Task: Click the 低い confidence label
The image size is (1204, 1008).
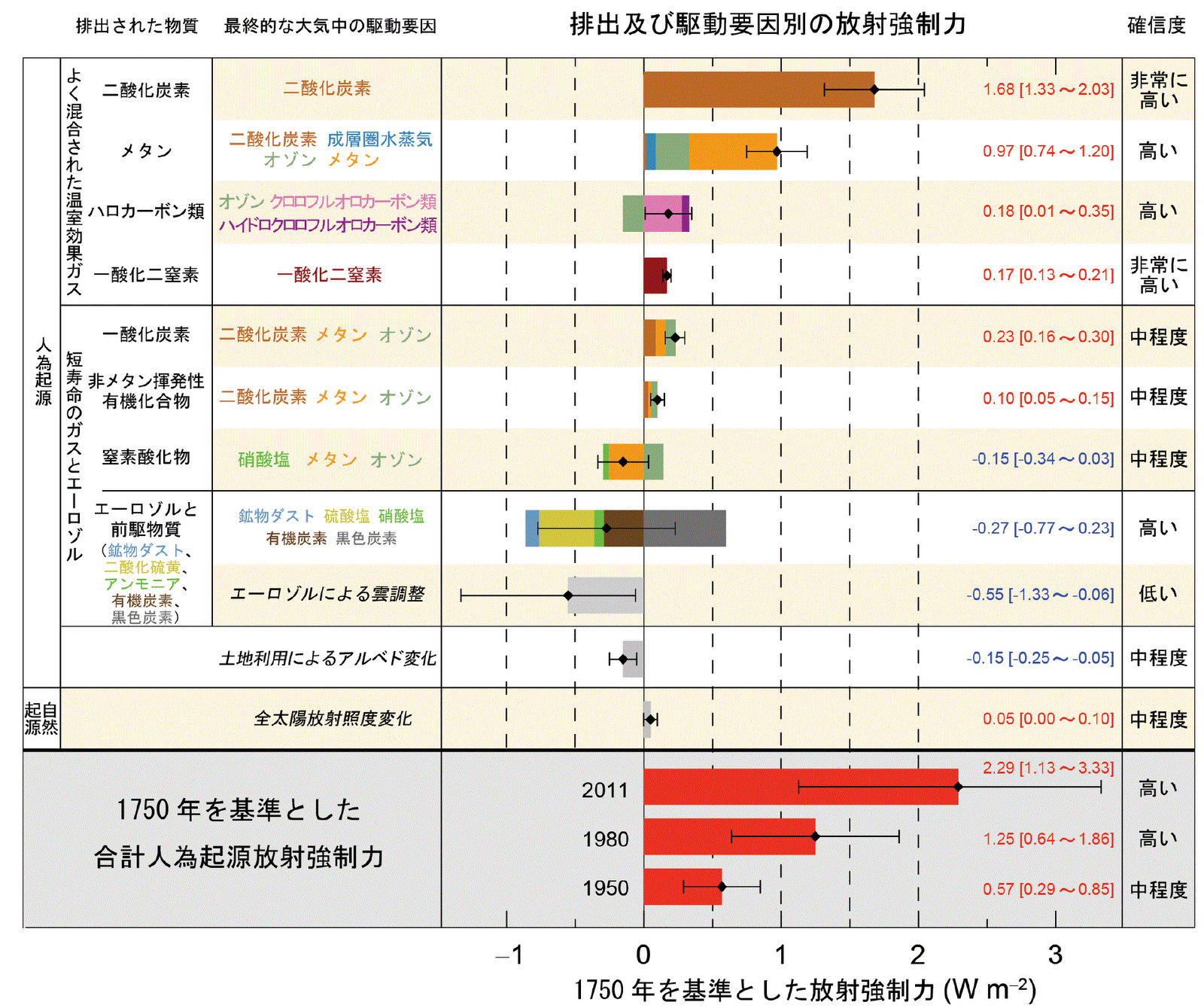Action: 1157,594
